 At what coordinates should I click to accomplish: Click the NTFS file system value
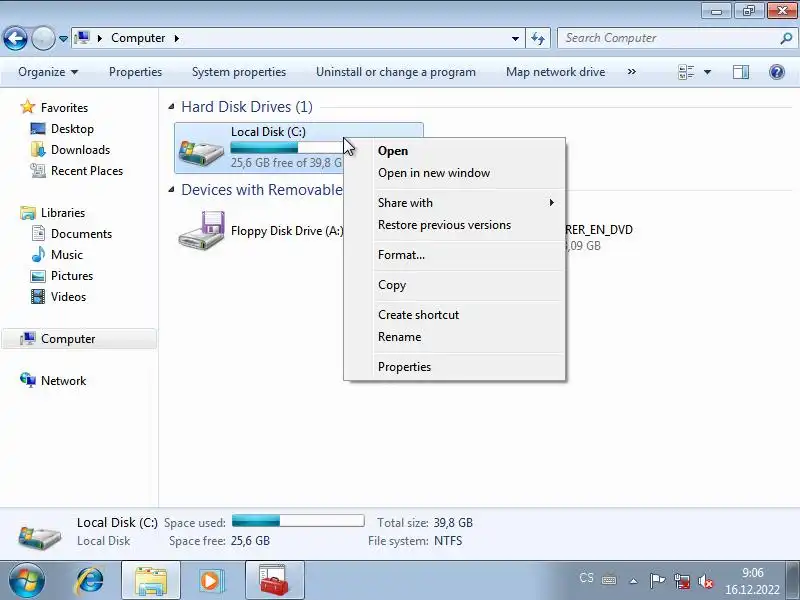(448, 541)
